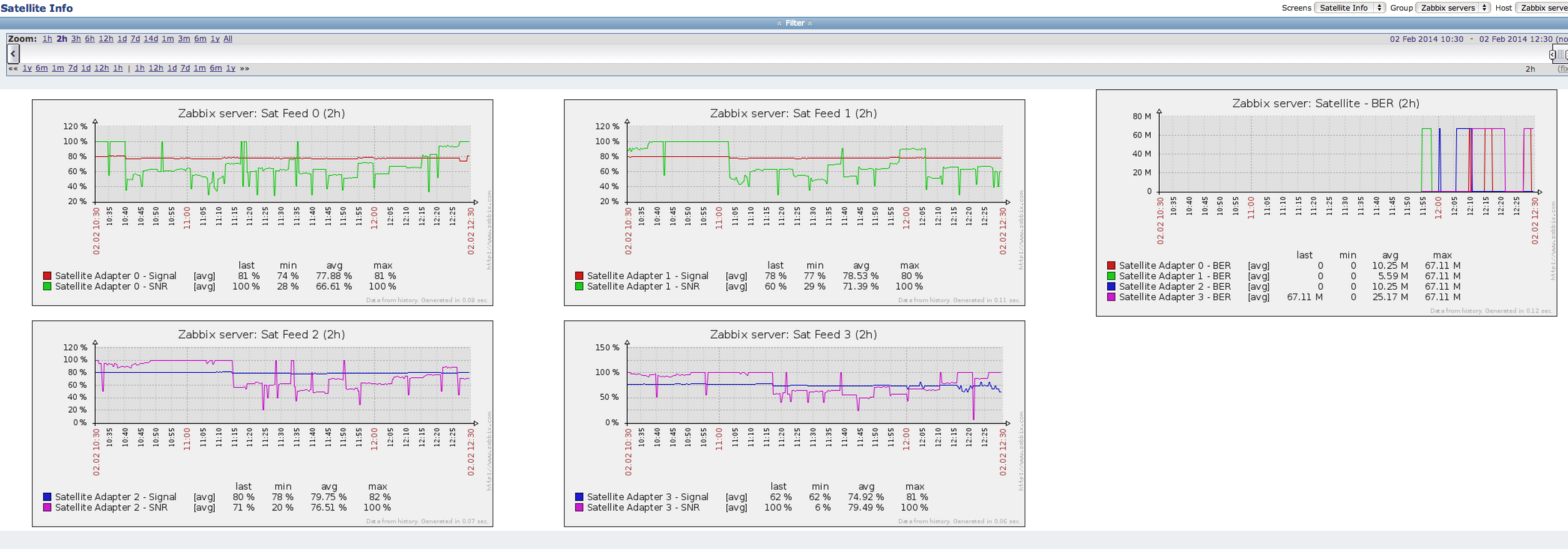The image size is (1568, 549).
Task: Set zoom to 7d
Action: (x=136, y=39)
